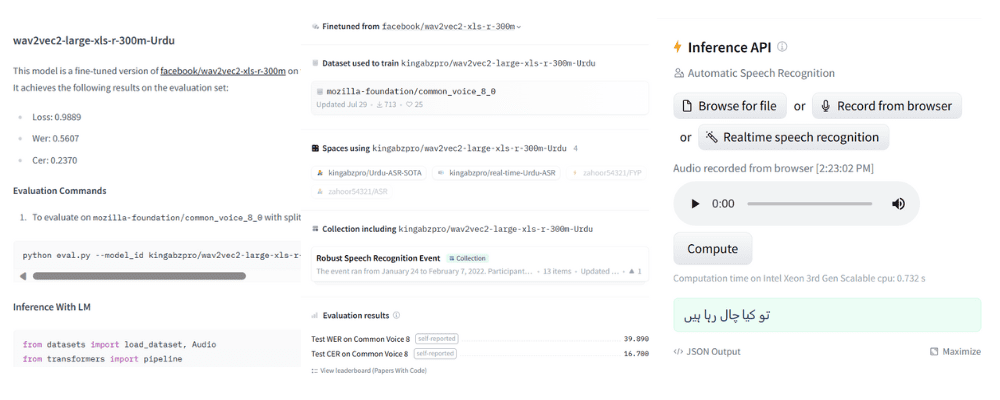
Task: Click Record from browser microphone button
Action: coord(886,106)
